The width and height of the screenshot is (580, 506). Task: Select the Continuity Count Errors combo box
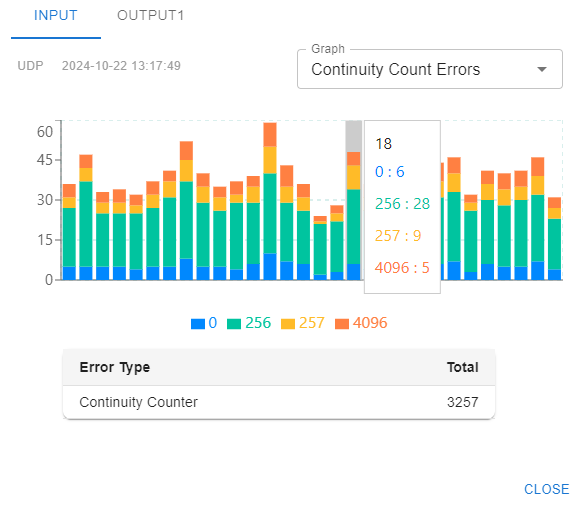[430, 69]
